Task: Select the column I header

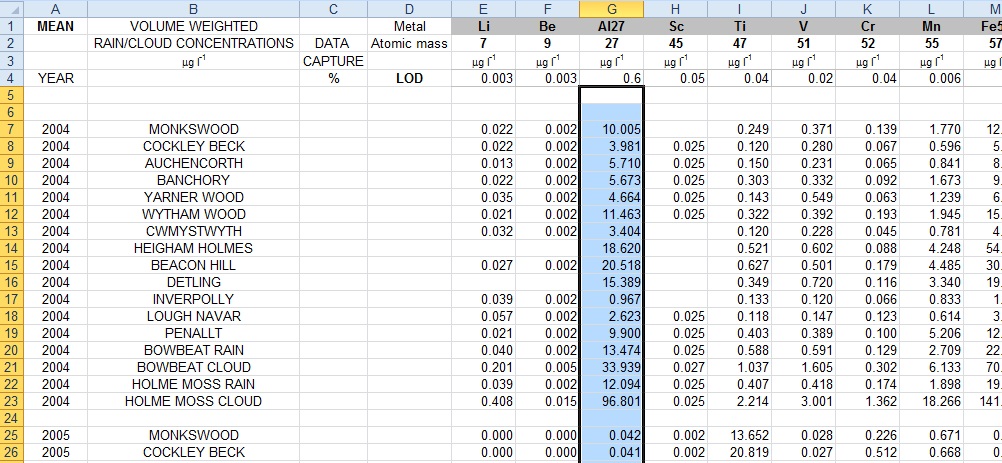Action: point(739,8)
